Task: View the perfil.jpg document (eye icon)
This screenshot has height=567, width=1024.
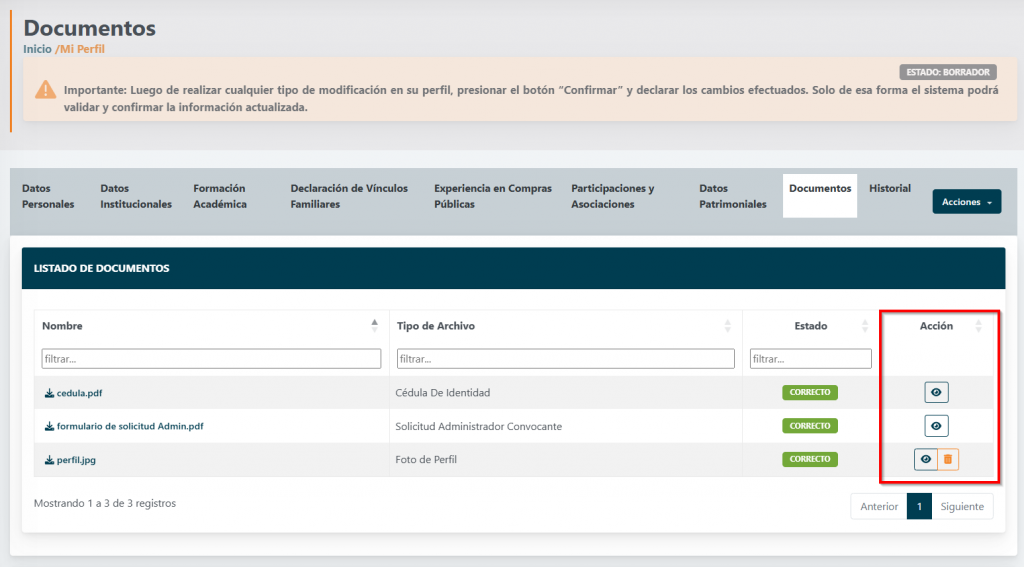Action: (925, 459)
